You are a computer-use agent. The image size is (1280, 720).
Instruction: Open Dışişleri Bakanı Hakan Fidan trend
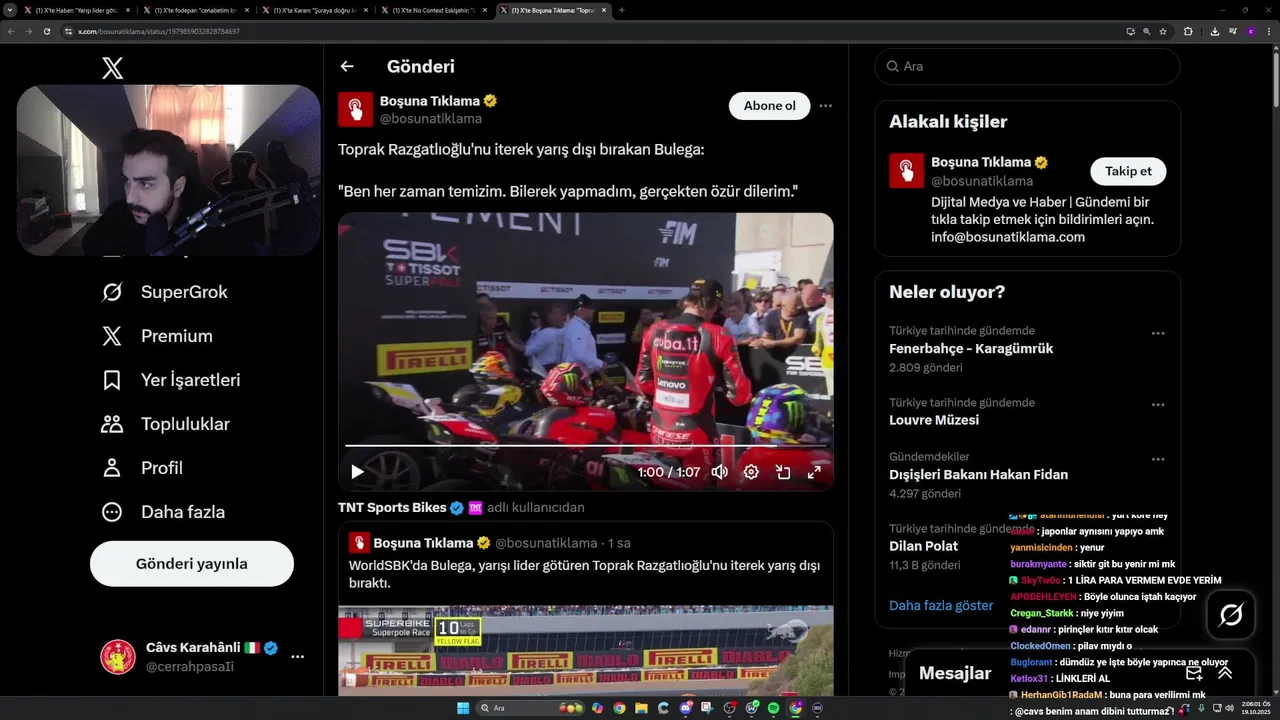pyautogui.click(x=978, y=475)
